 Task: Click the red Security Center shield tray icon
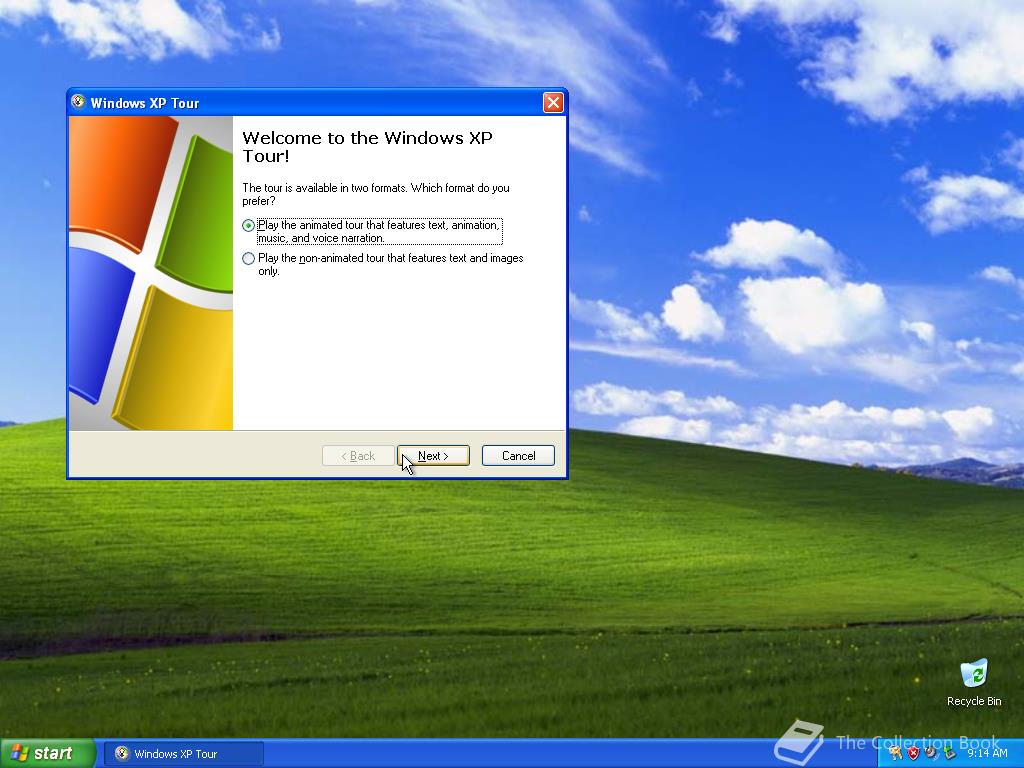914,753
